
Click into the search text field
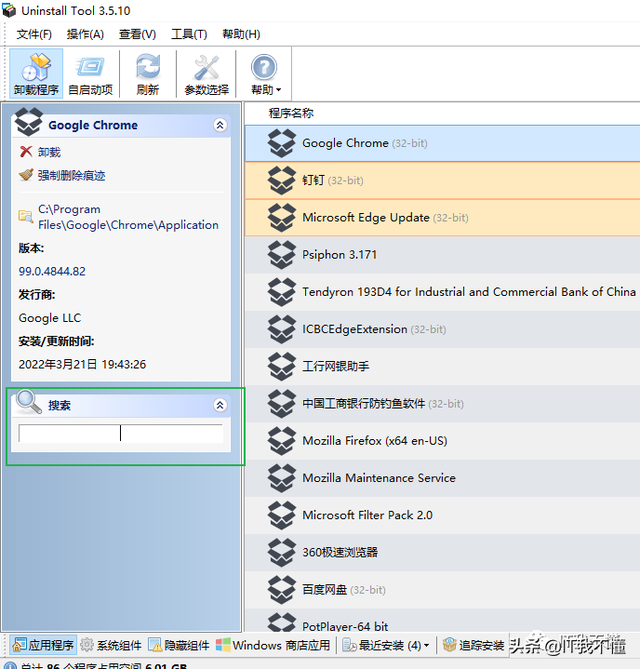click(x=121, y=433)
